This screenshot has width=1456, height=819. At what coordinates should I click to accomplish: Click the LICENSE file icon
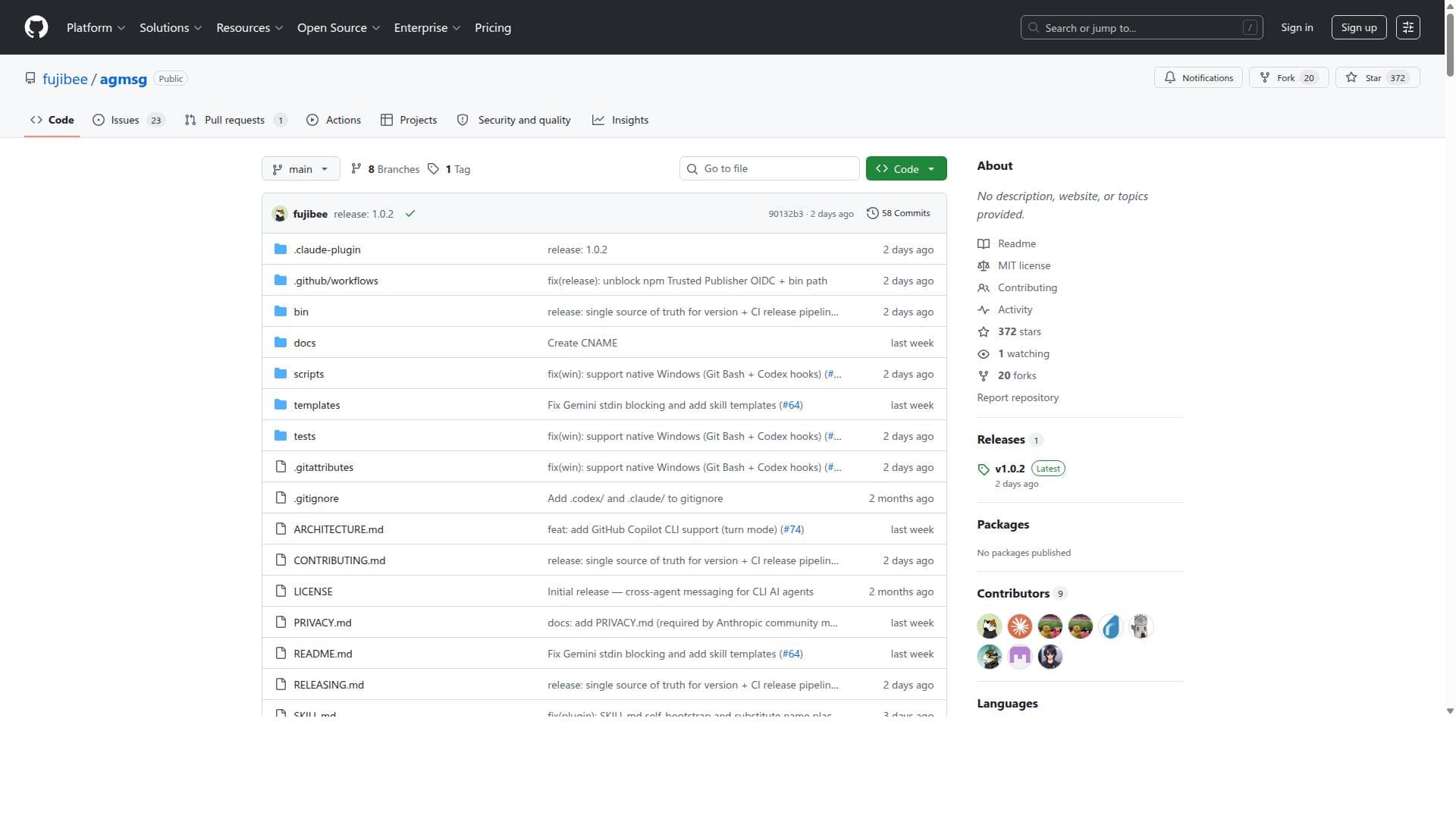tap(281, 591)
